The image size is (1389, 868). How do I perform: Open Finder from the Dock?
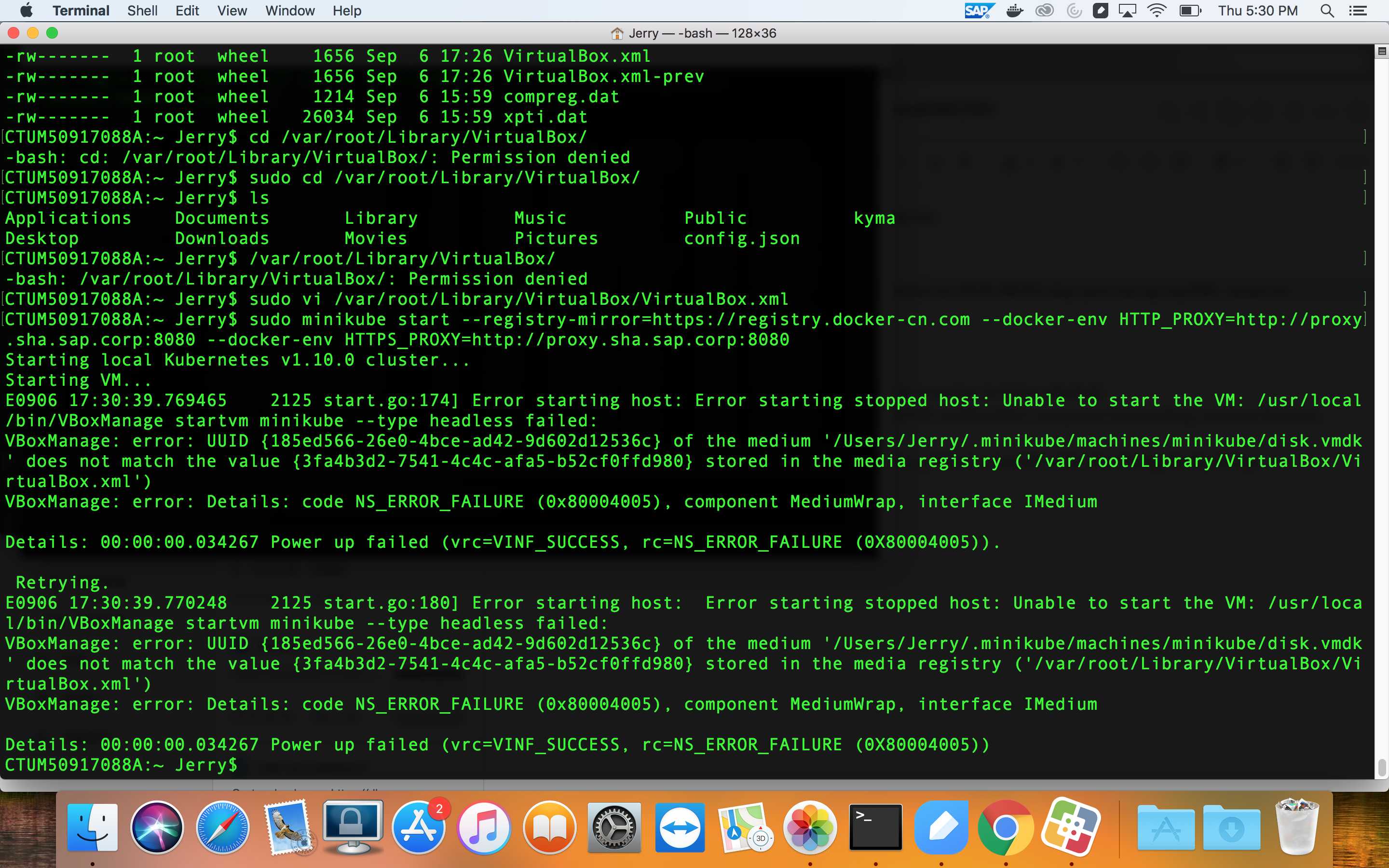point(93,827)
